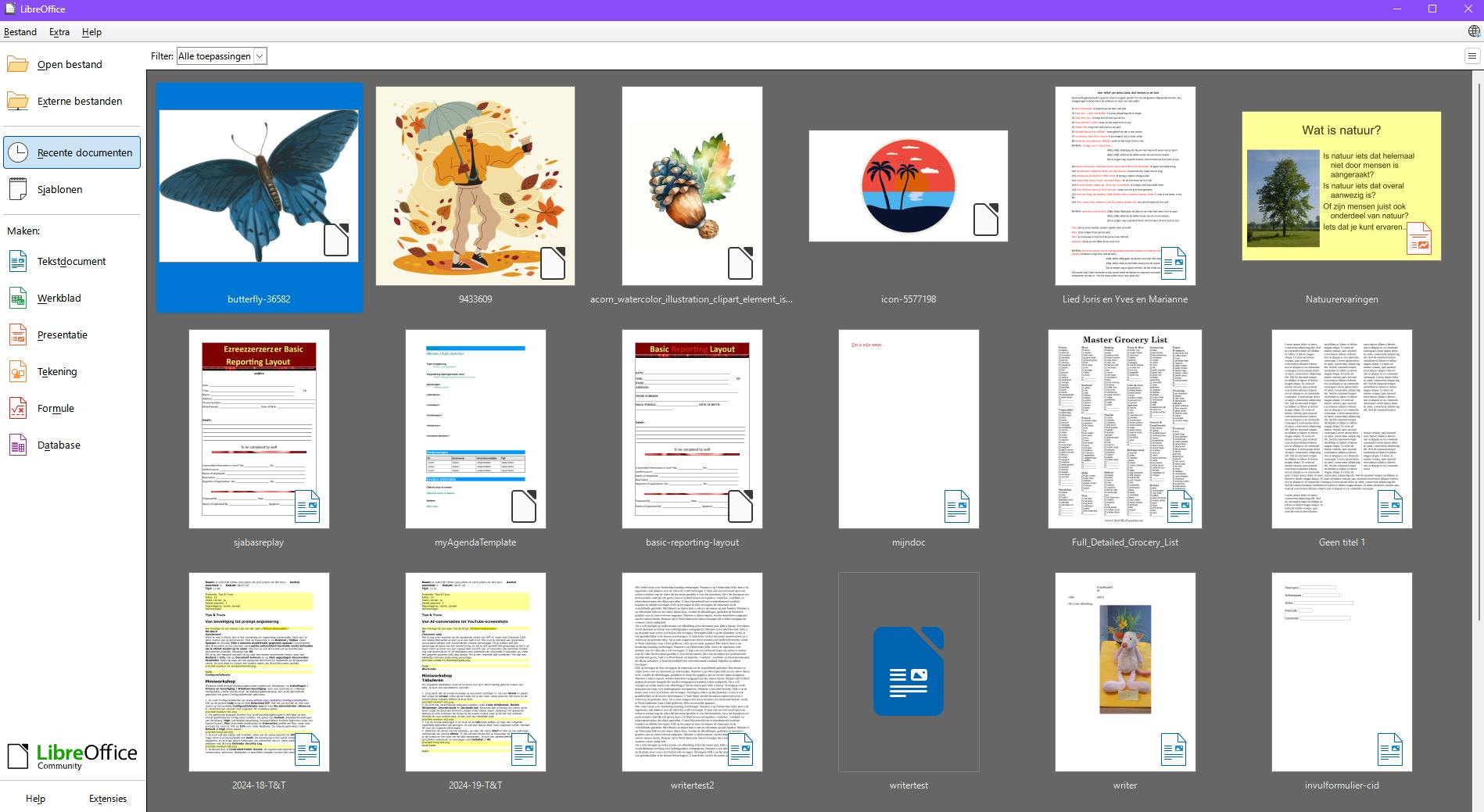Open the Extra menu

coord(59,32)
